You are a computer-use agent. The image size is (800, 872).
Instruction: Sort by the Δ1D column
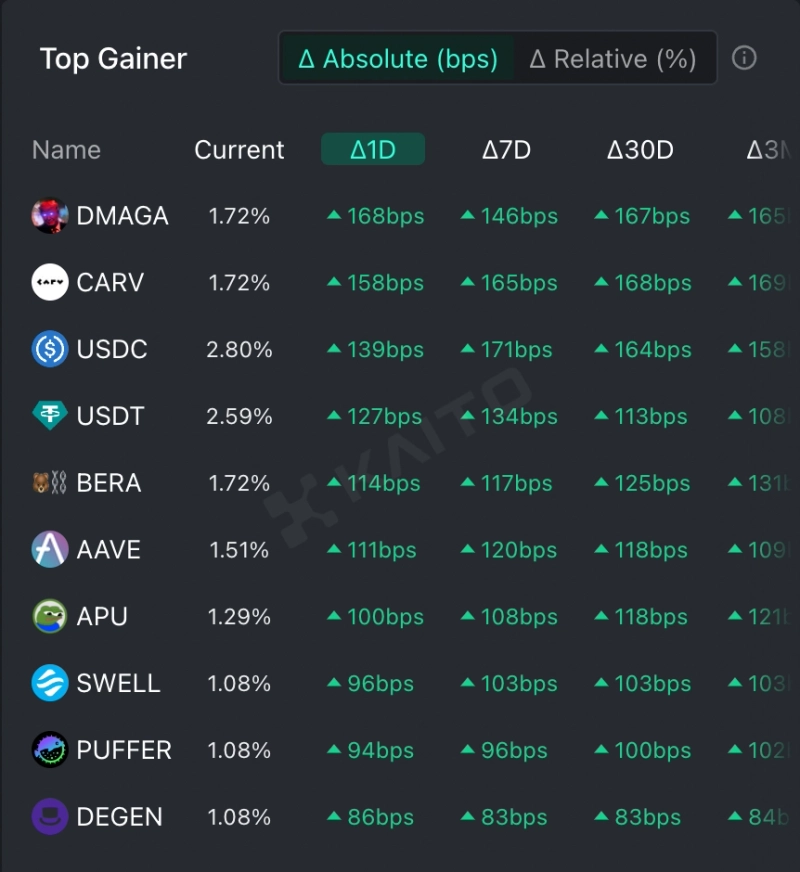pyautogui.click(x=373, y=150)
